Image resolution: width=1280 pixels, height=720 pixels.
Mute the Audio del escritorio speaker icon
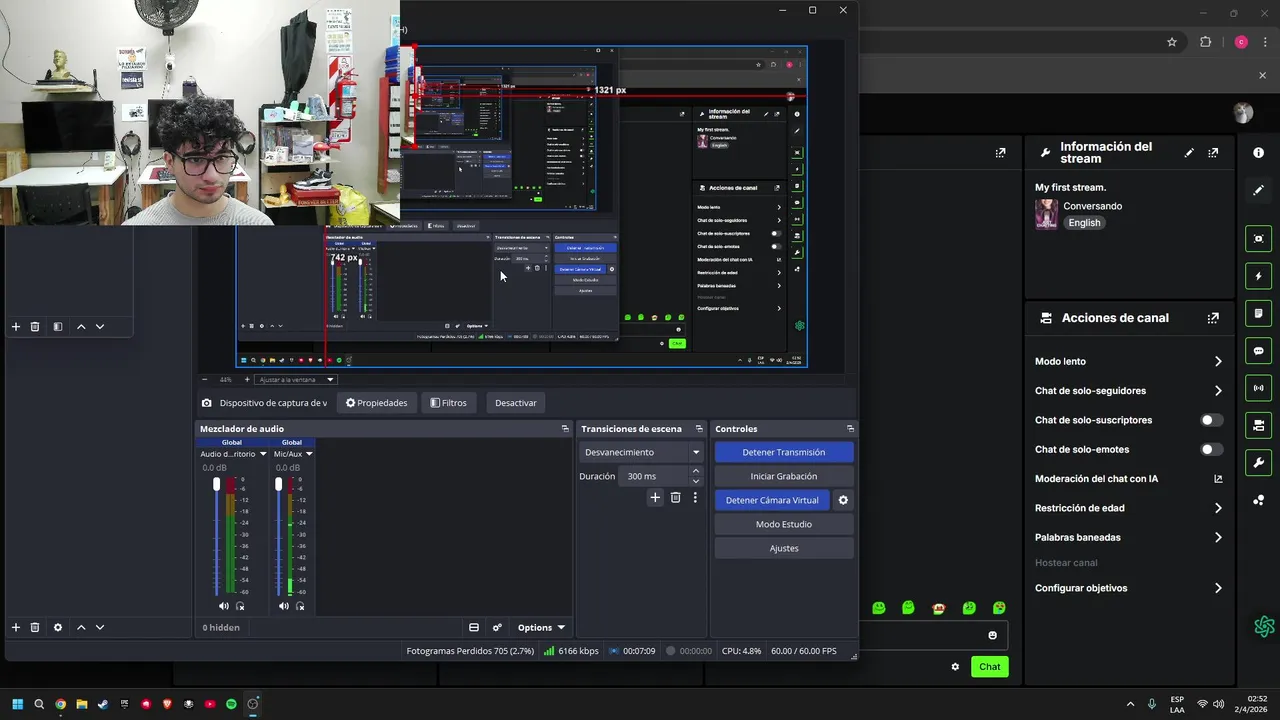coord(224,606)
